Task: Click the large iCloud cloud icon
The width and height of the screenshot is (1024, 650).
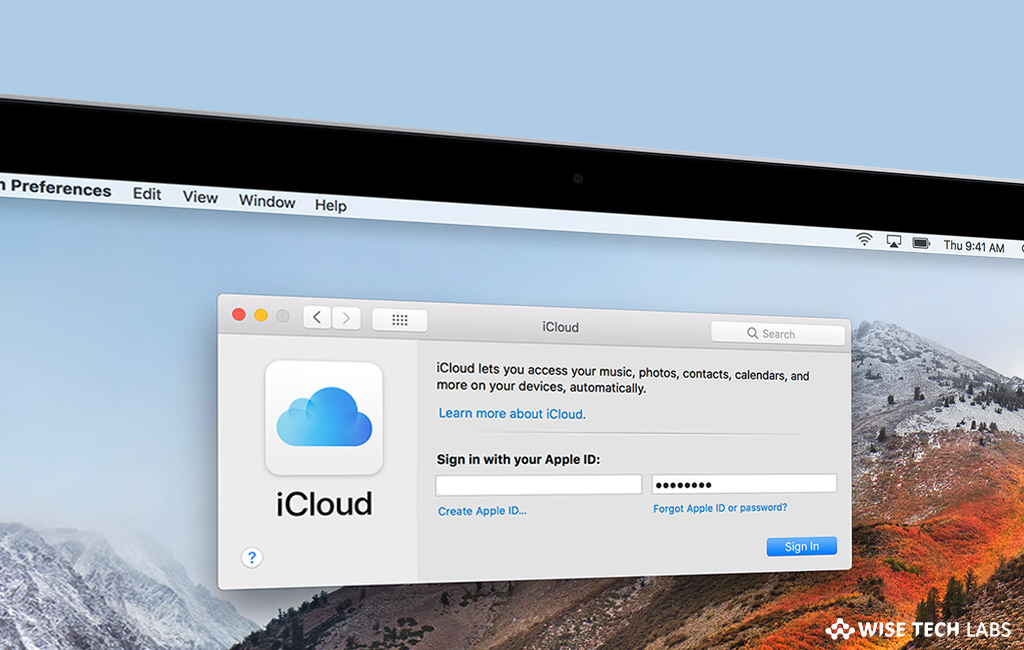Action: (x=324, y=417)
